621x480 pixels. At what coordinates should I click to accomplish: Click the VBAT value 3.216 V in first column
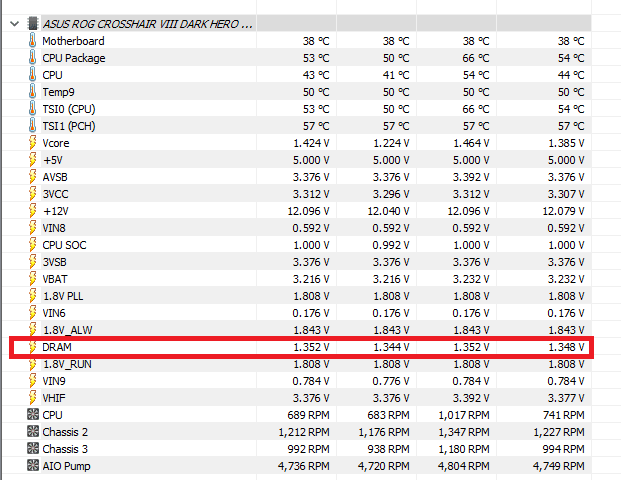tap(311, 279)
